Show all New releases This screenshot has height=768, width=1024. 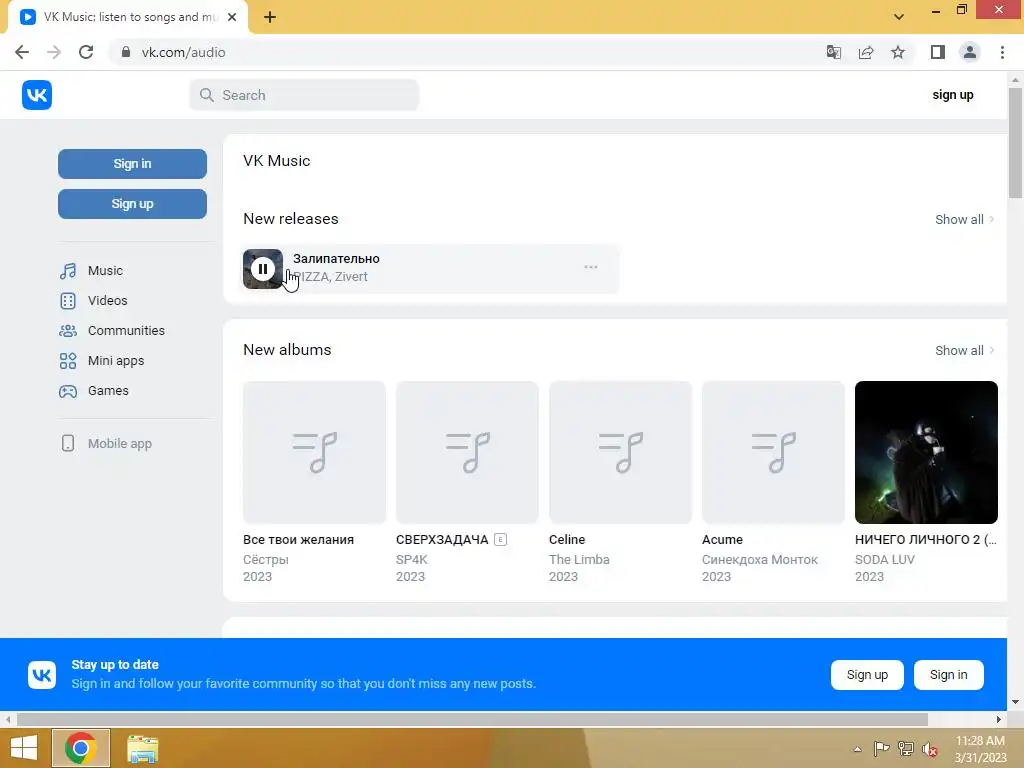pos(965,219)
